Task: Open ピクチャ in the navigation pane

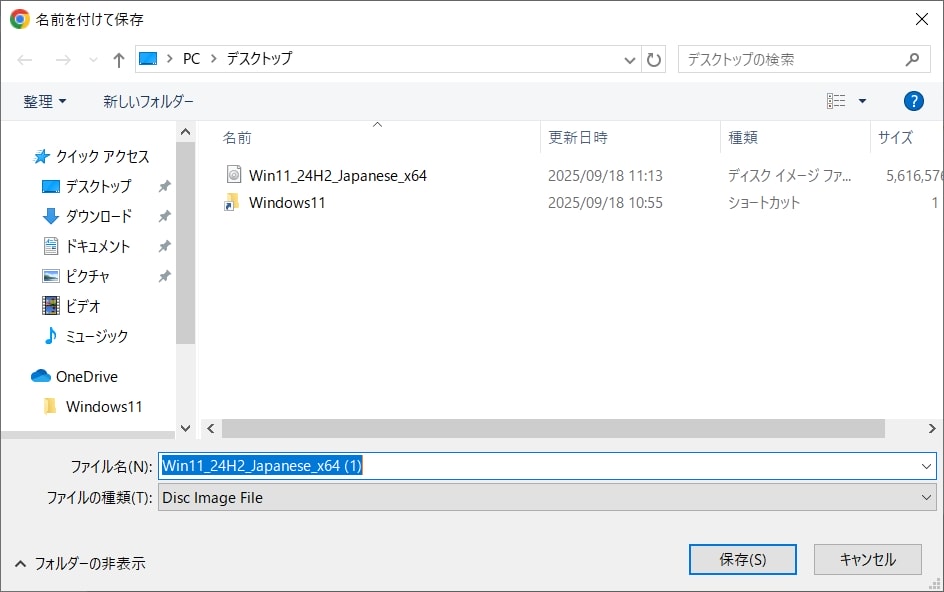Action: coord(87,276)
